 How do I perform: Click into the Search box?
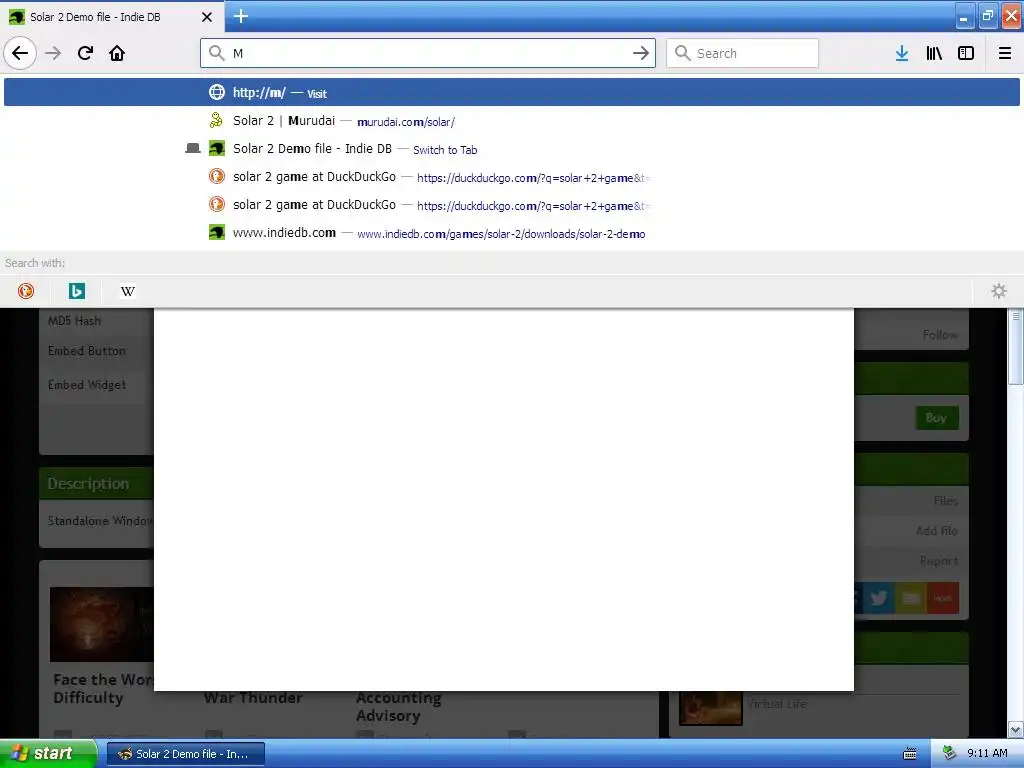click(742, 53)
